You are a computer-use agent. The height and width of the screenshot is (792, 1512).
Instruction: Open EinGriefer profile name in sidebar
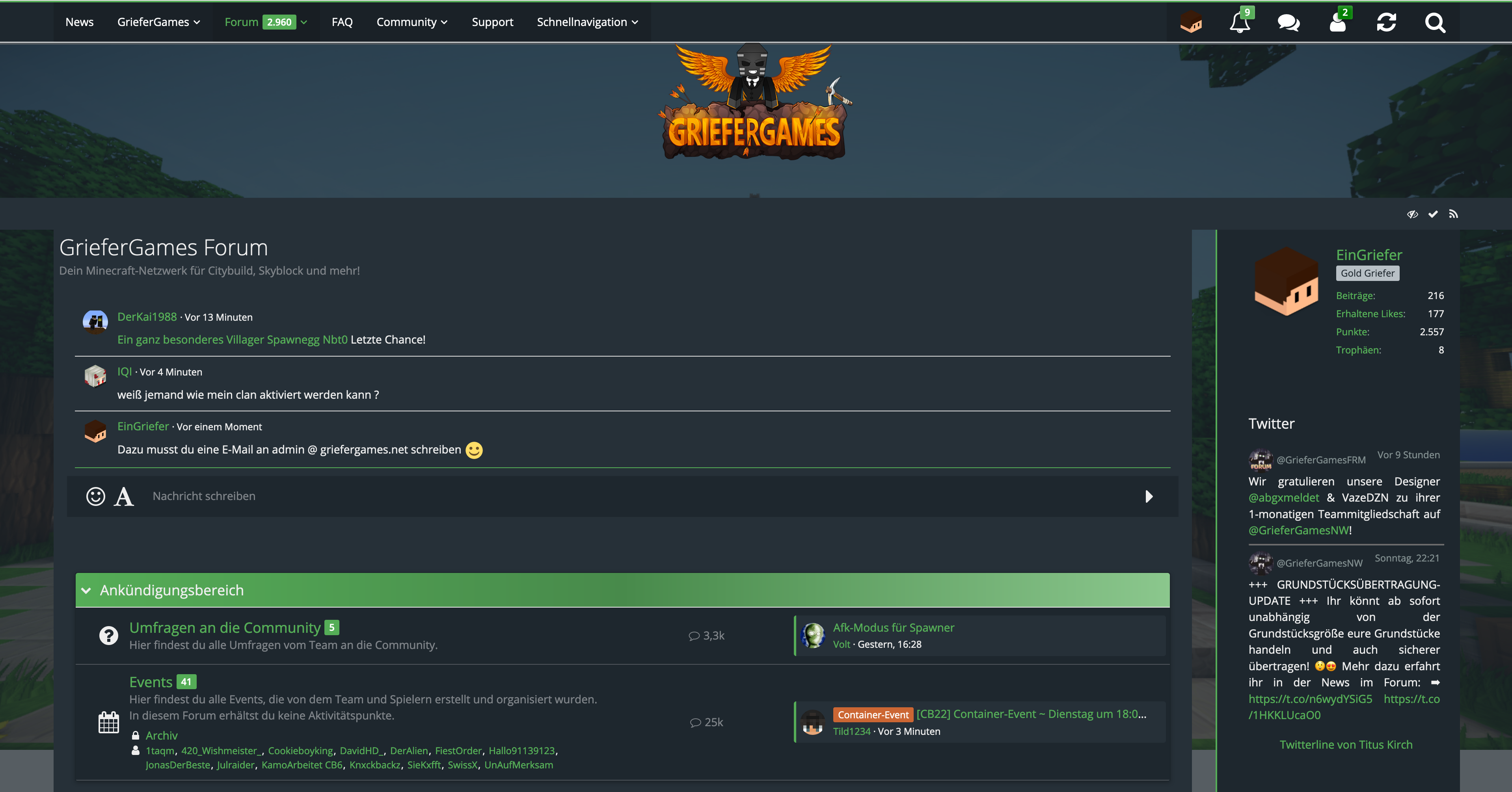[x=1369, y=255]
